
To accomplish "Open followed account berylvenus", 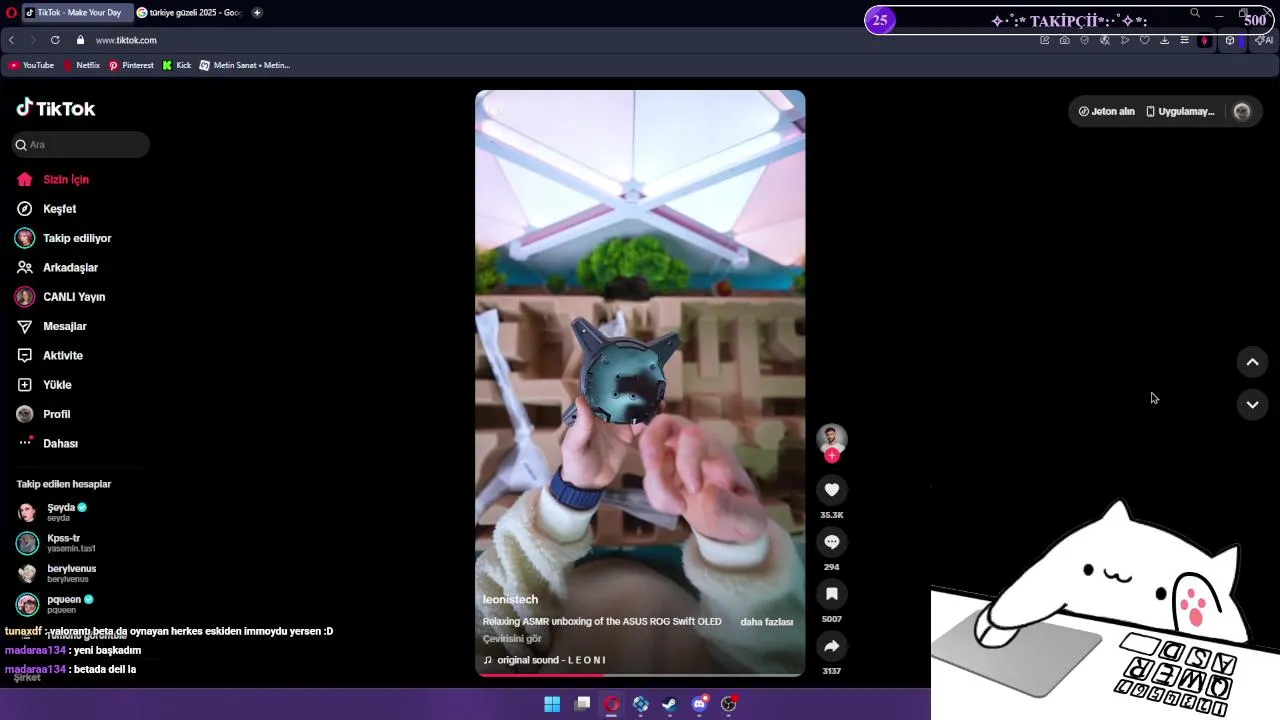I will 57,573.
